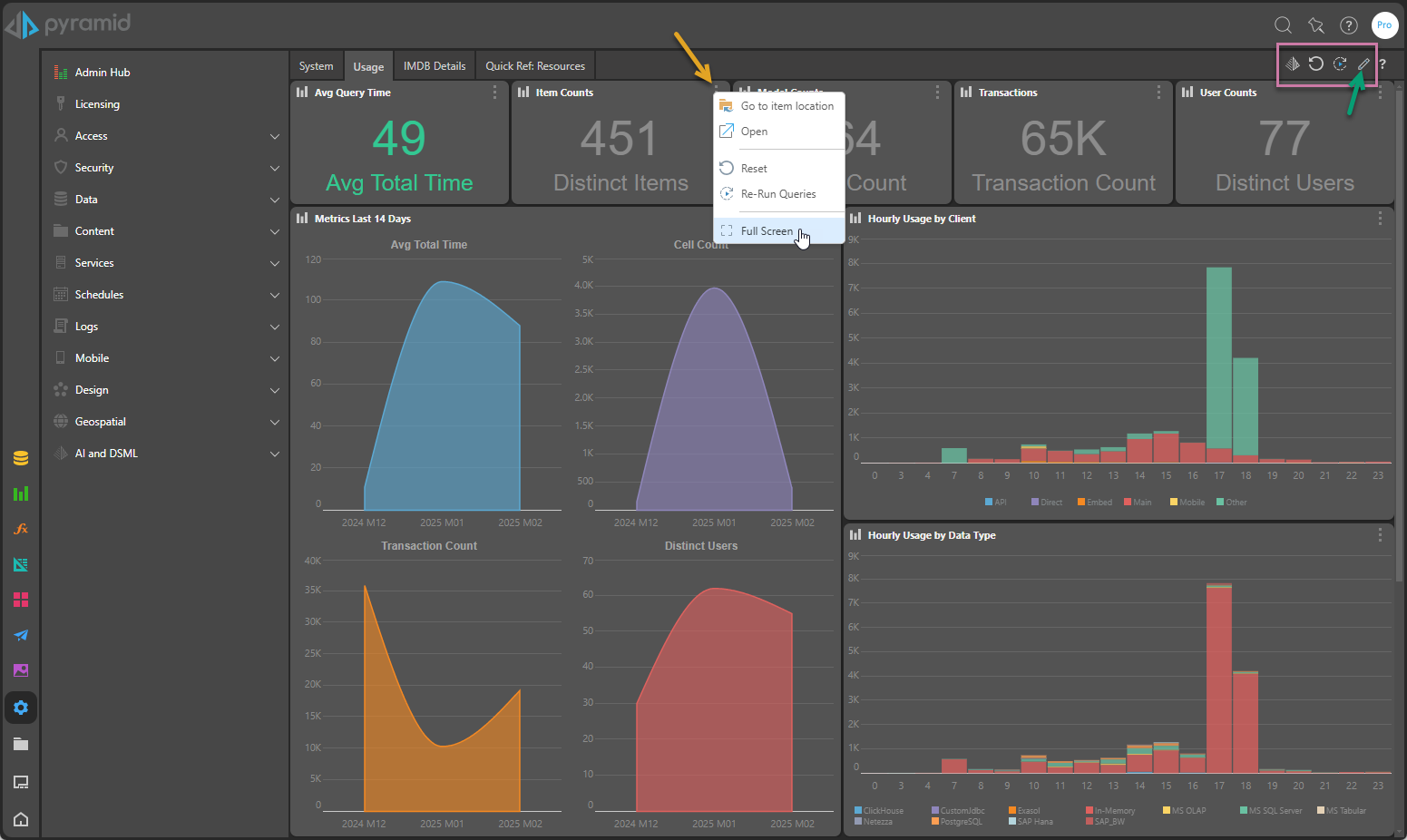
Task: Choose Full Screen from the context menu
Action: [767, 231]
